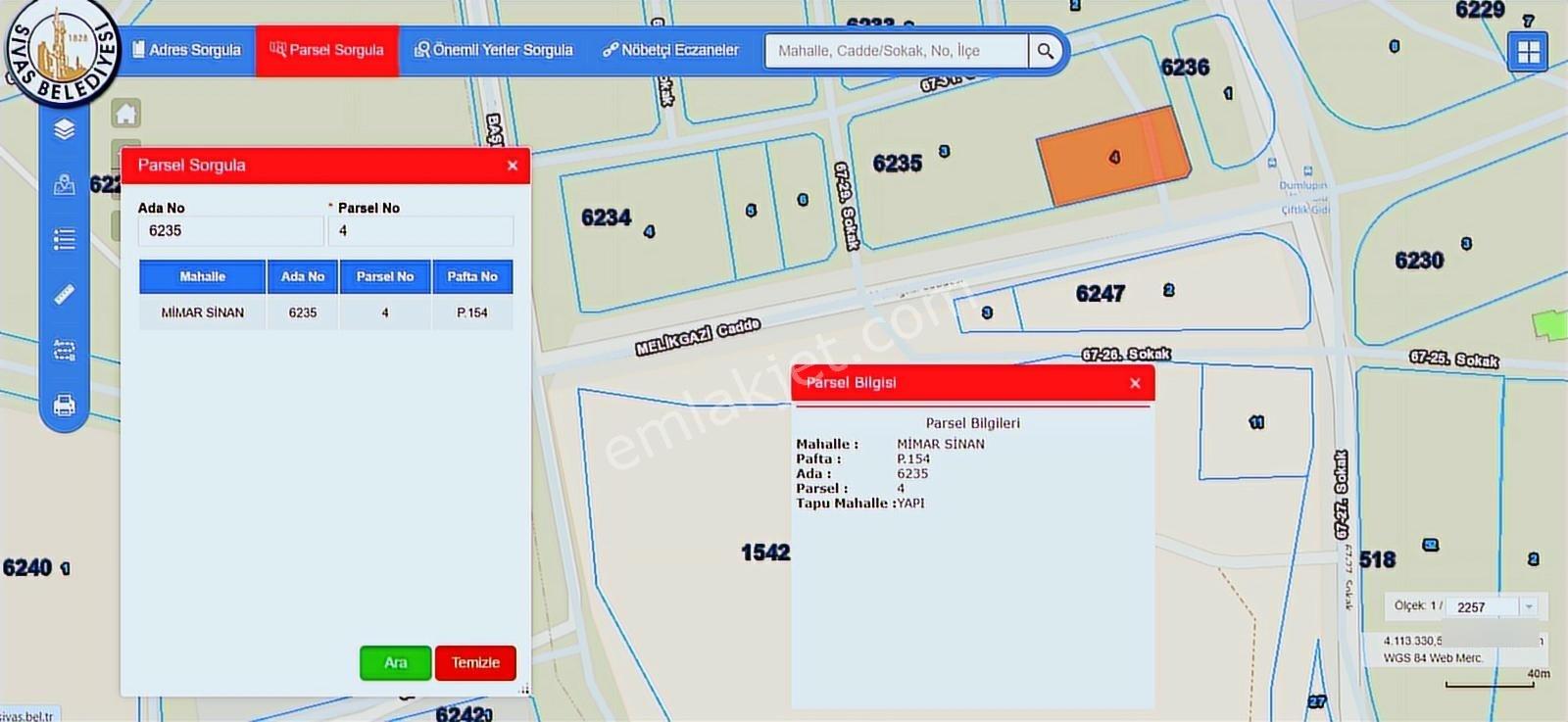This screenshot has height=722, width=1568.
Task: Focus the Parsel No input field
Action: pyautogui.click(x=420, y=231)
